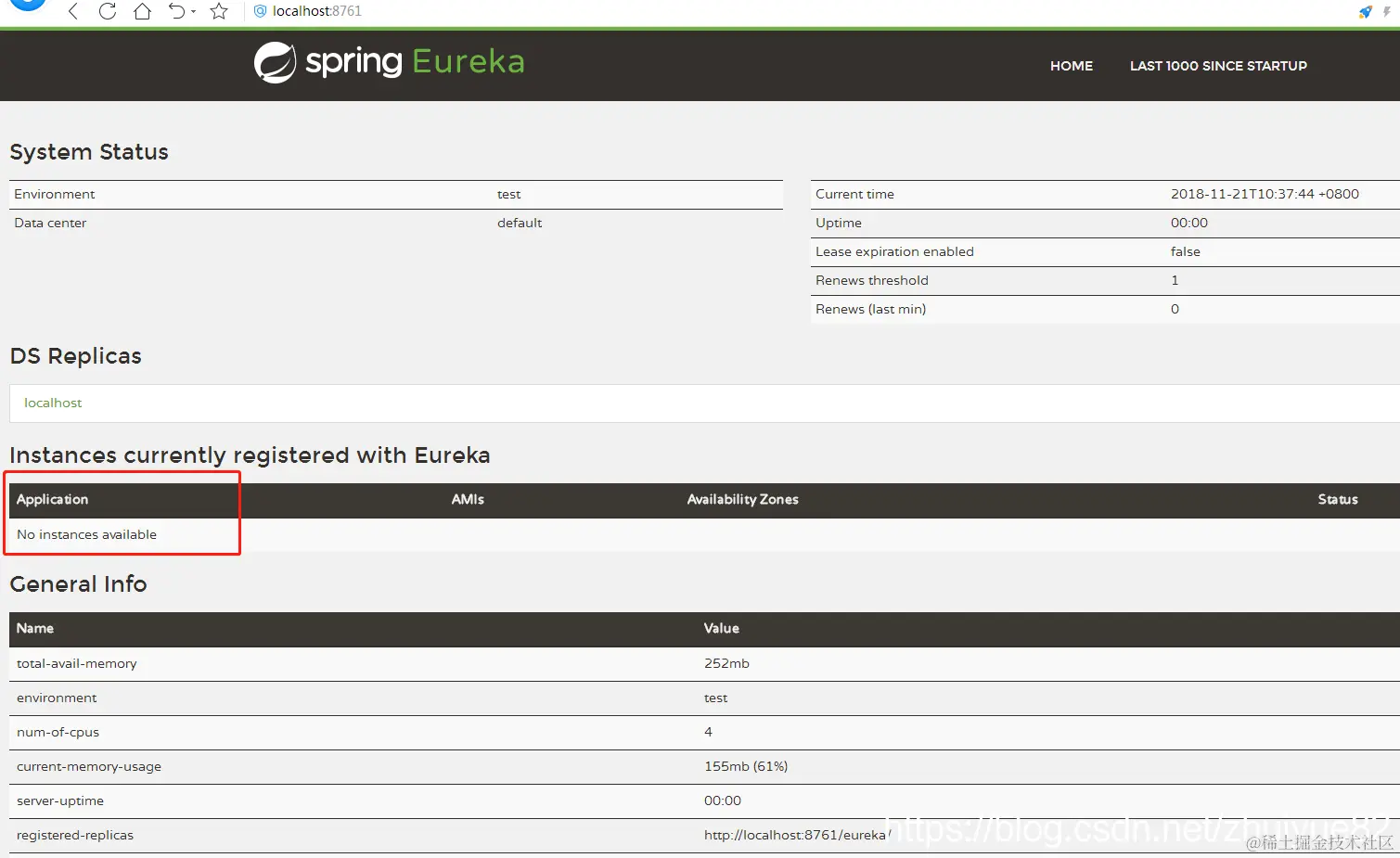Click 'Instances currently registered with Eureka' heading

click(x=250, y=455)
